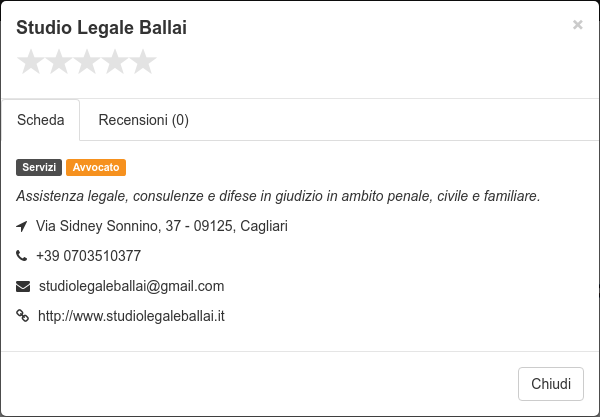The image size is (600, 417).
Task: Click the phone handset icon
Action: point(21,256)
